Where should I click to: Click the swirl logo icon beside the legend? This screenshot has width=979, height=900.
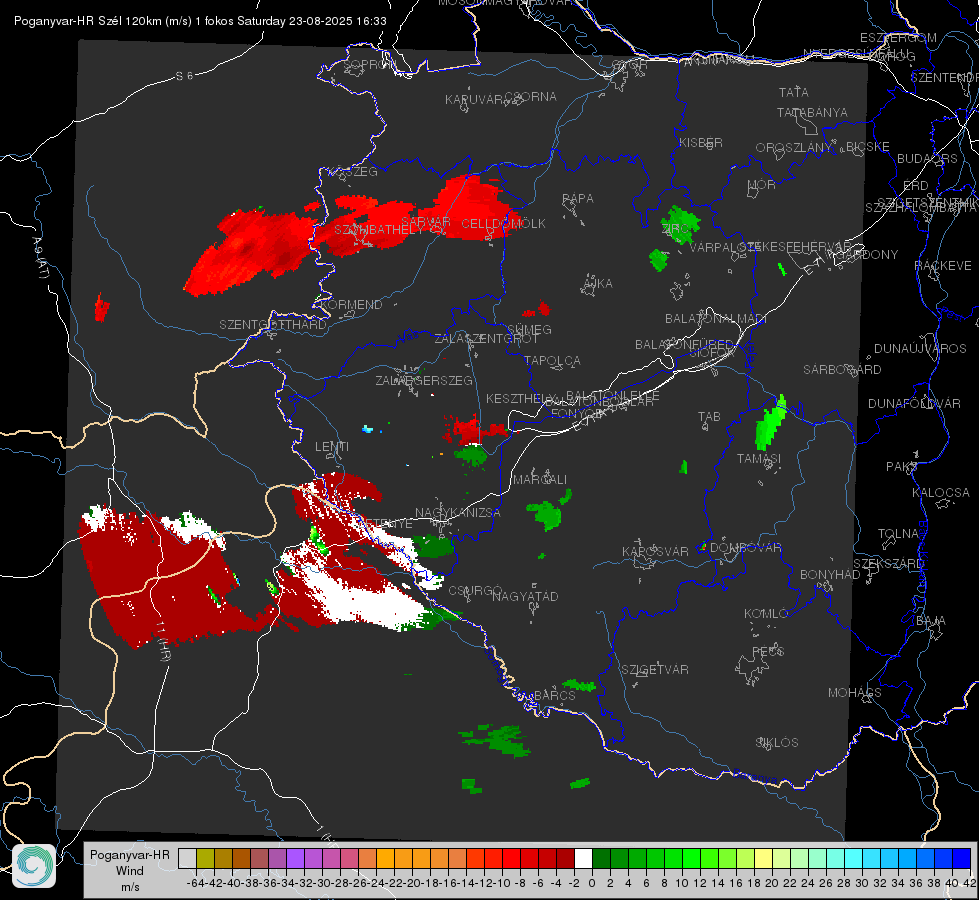tap(34, 866)
